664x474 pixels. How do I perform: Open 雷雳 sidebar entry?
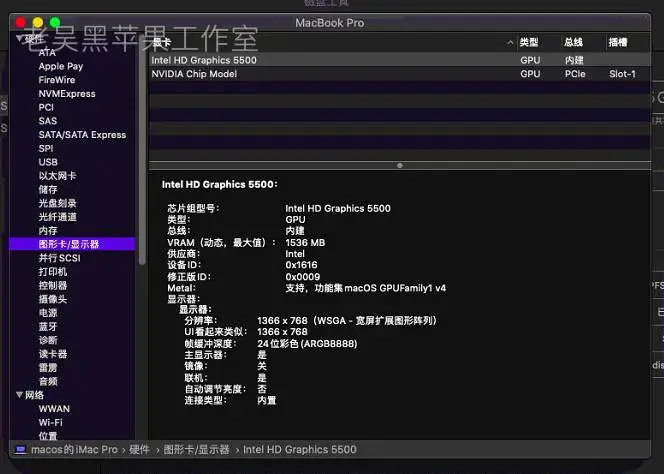[48, 368]
